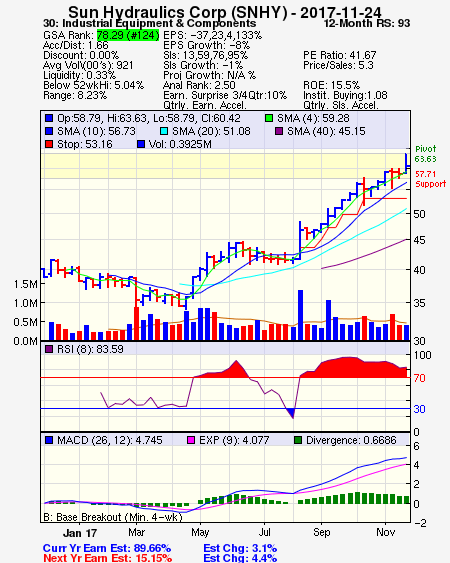Click the RSI (8): 83.59 legend text
Viewport: 450px width, 563px height.
click(90, 349)
